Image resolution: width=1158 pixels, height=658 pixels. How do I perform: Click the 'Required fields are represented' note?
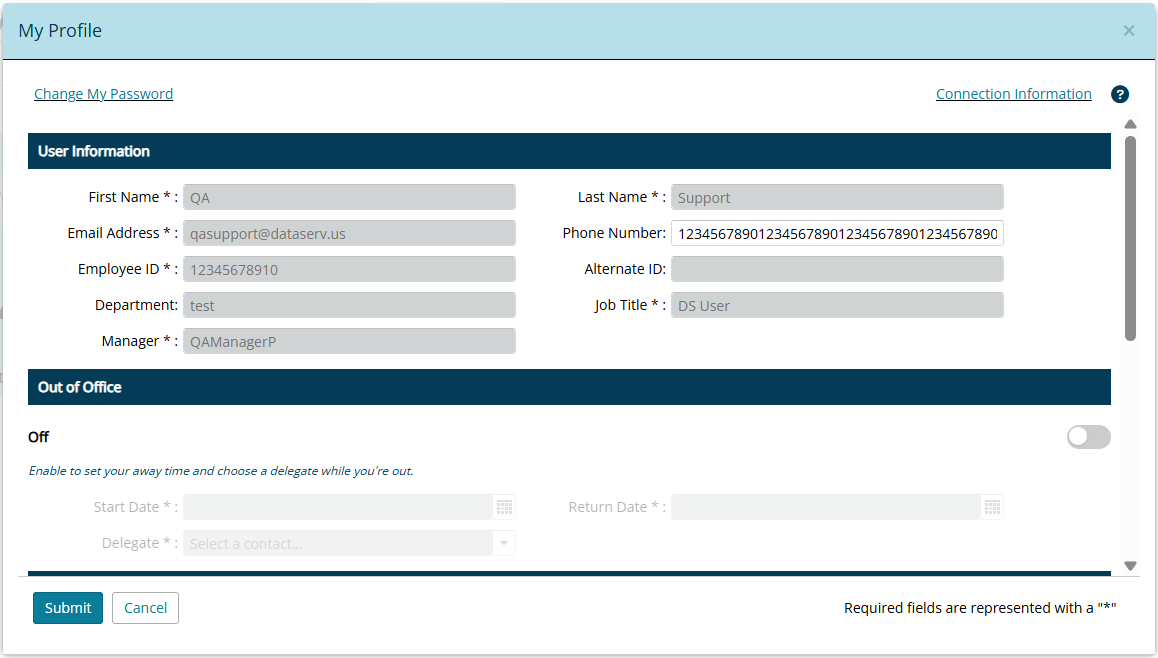[x=980, y=608]
